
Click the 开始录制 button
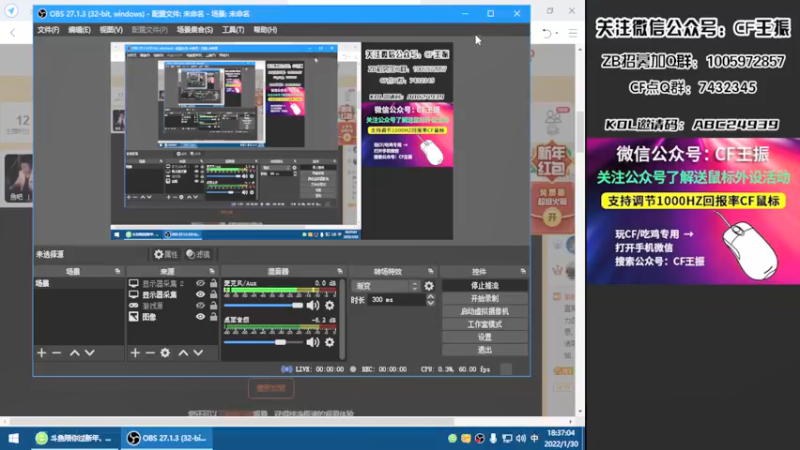(485, 298)
